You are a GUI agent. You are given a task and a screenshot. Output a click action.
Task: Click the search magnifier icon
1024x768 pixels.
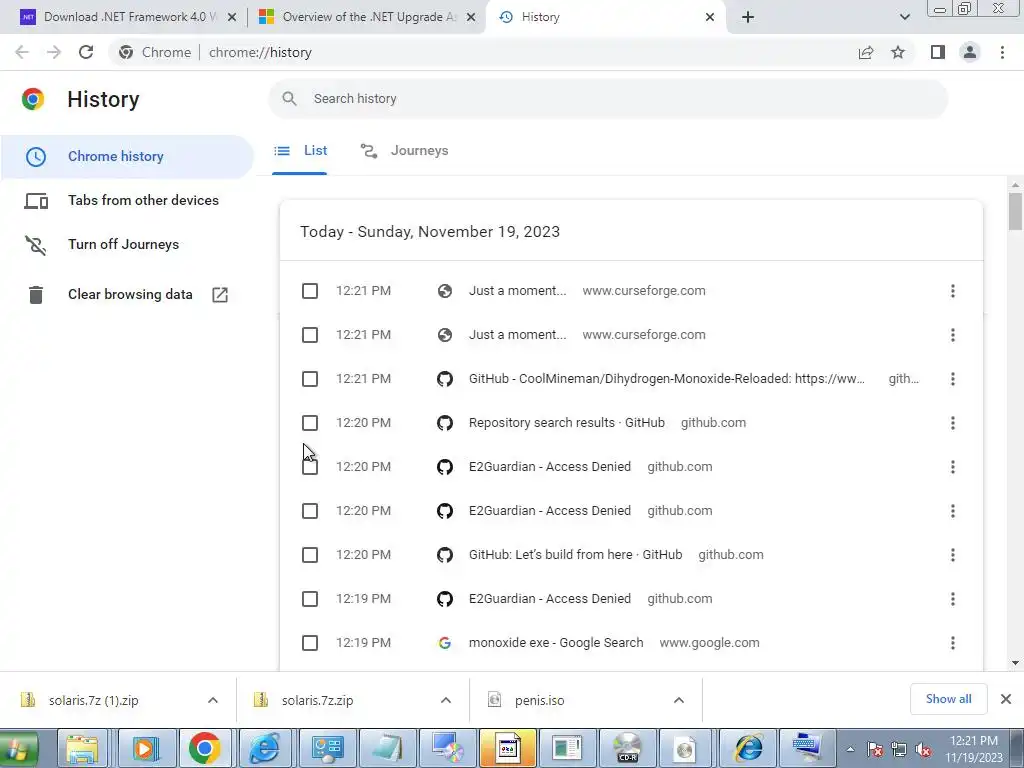(289, 99)
